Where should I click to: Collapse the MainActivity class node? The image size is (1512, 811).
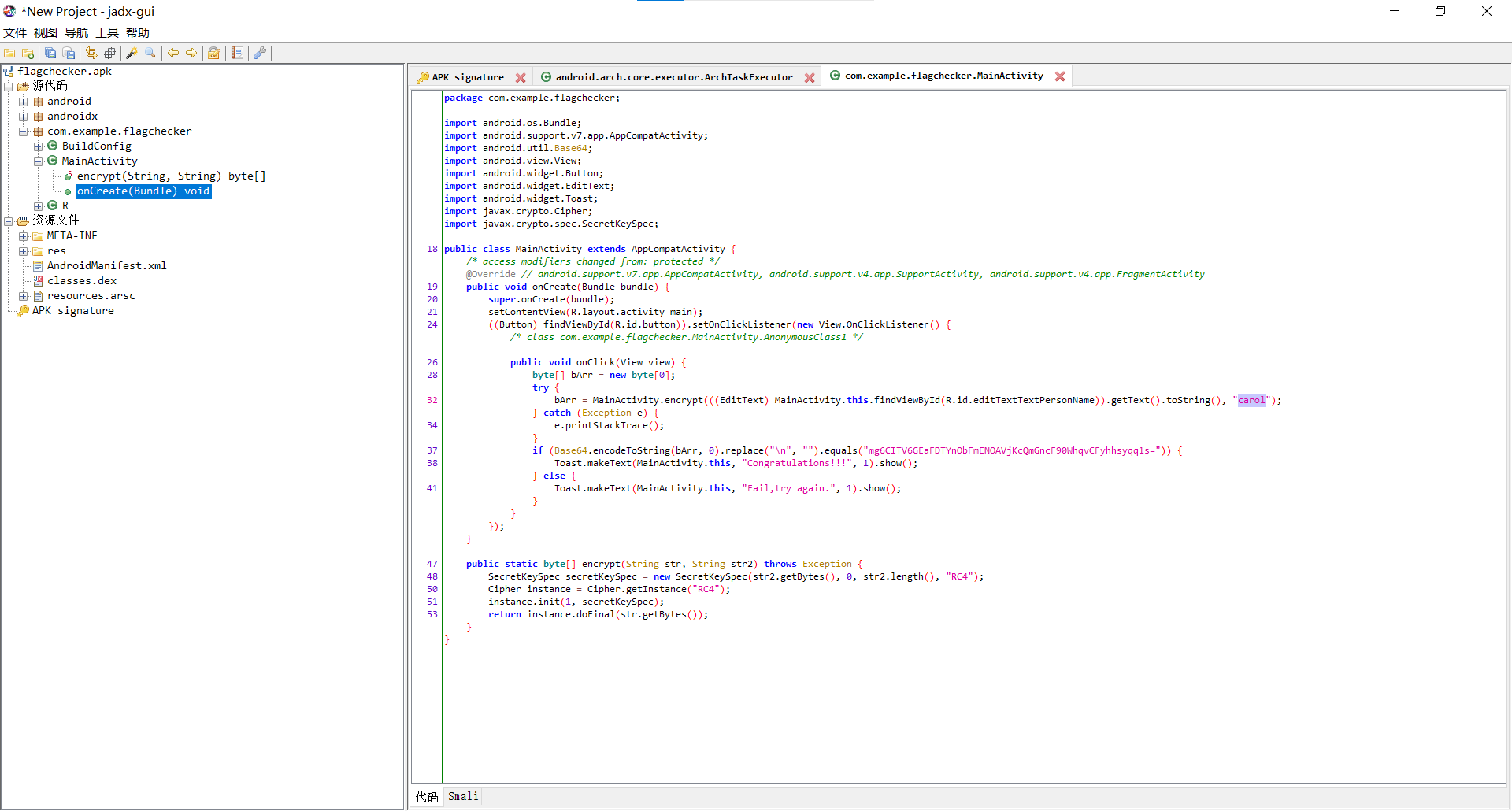[38, 161]
